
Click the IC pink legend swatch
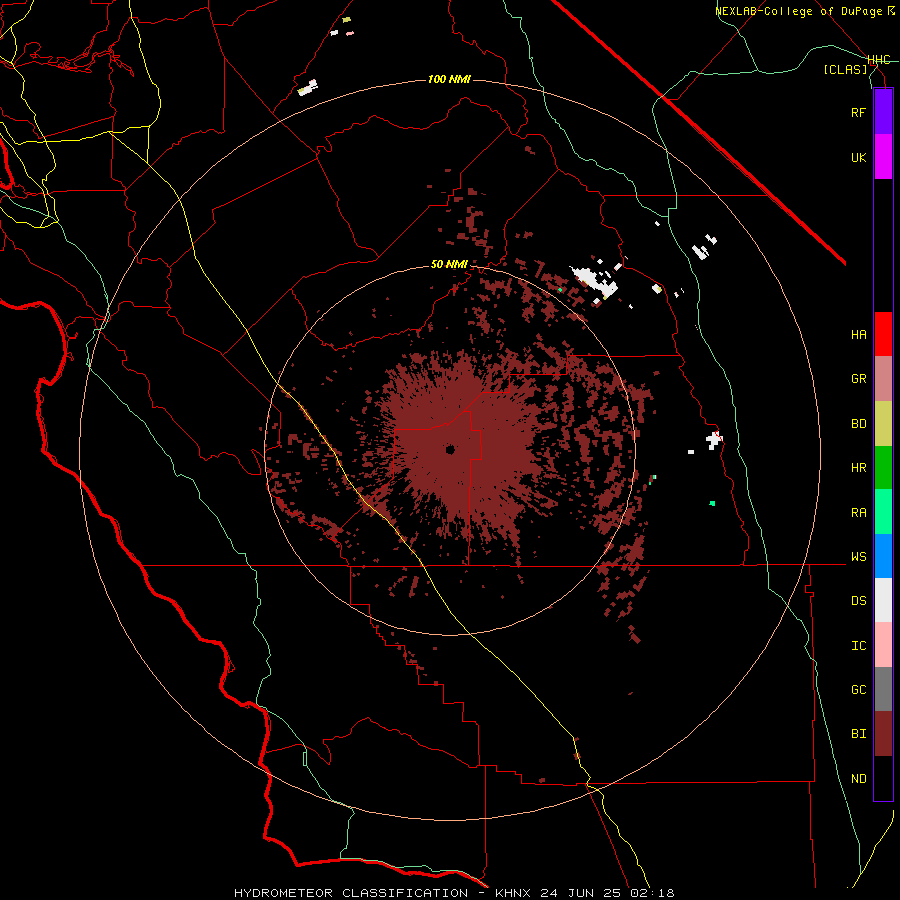883,645
